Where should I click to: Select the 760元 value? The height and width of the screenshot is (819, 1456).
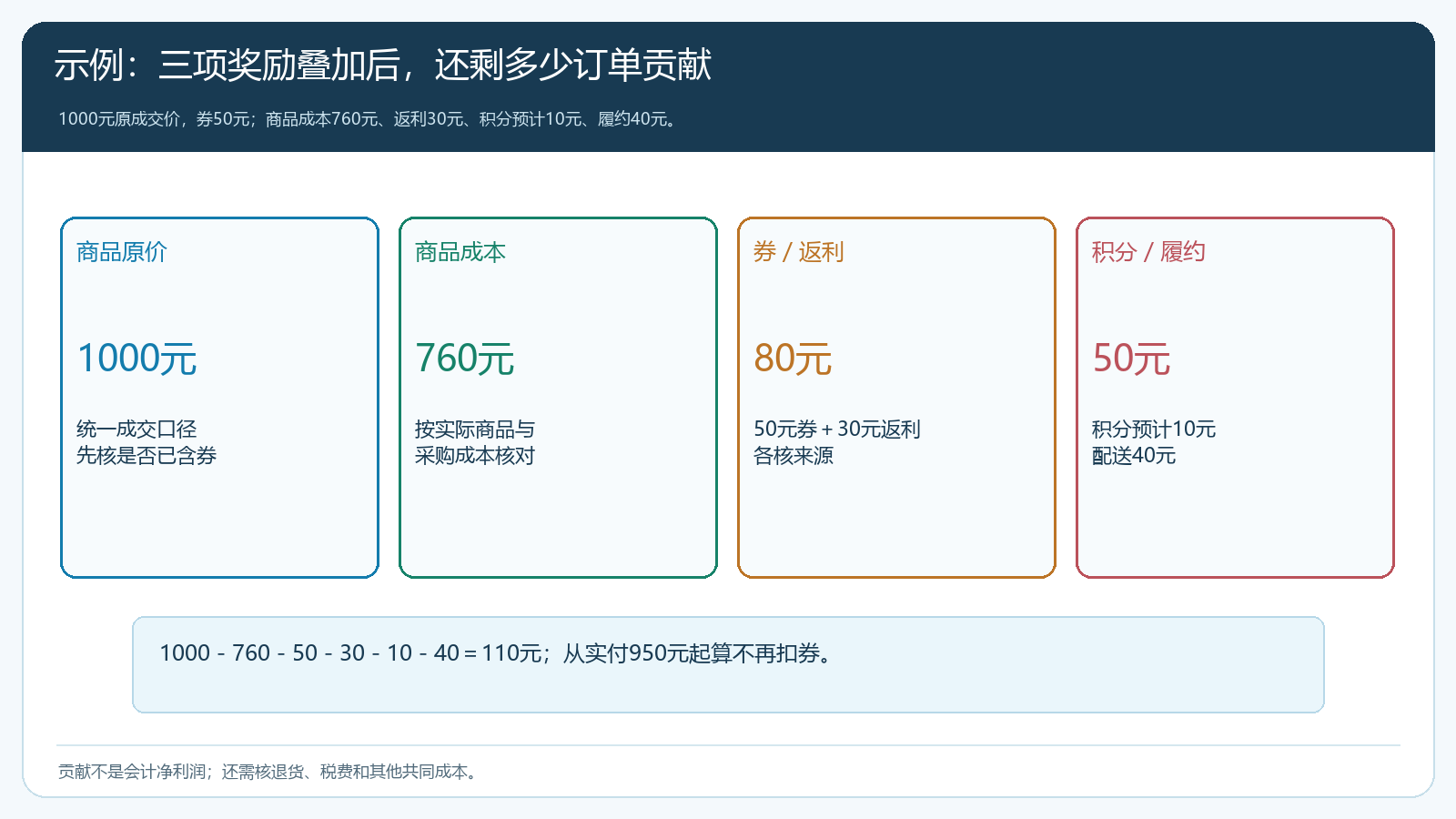465,359
